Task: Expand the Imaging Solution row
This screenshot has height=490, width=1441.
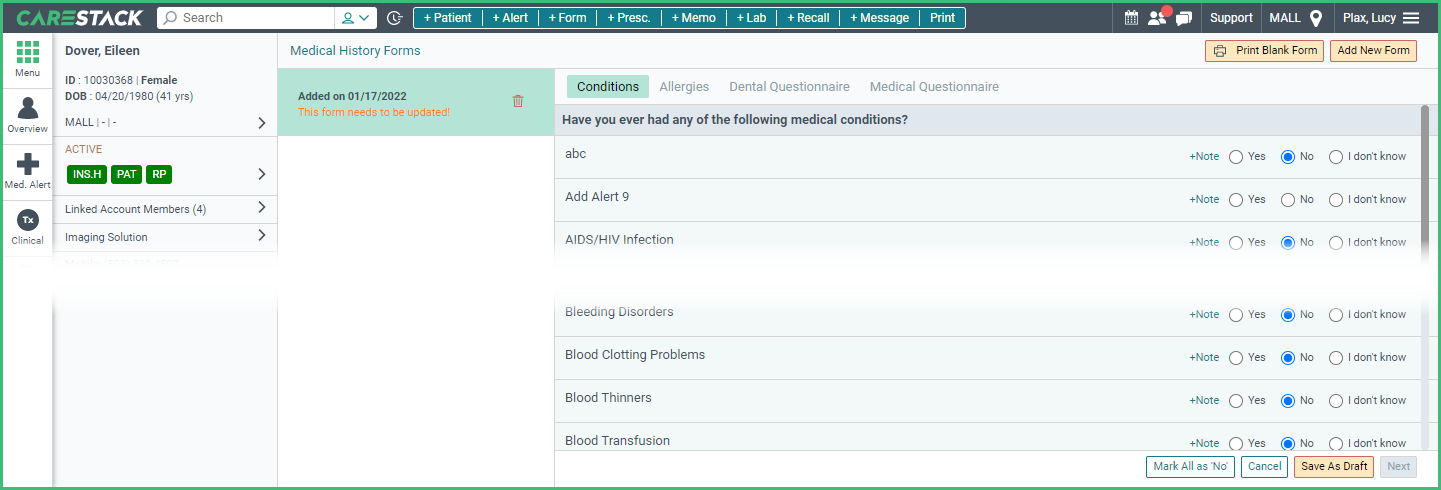Action: pyautogui.click(x=262, y=236)
